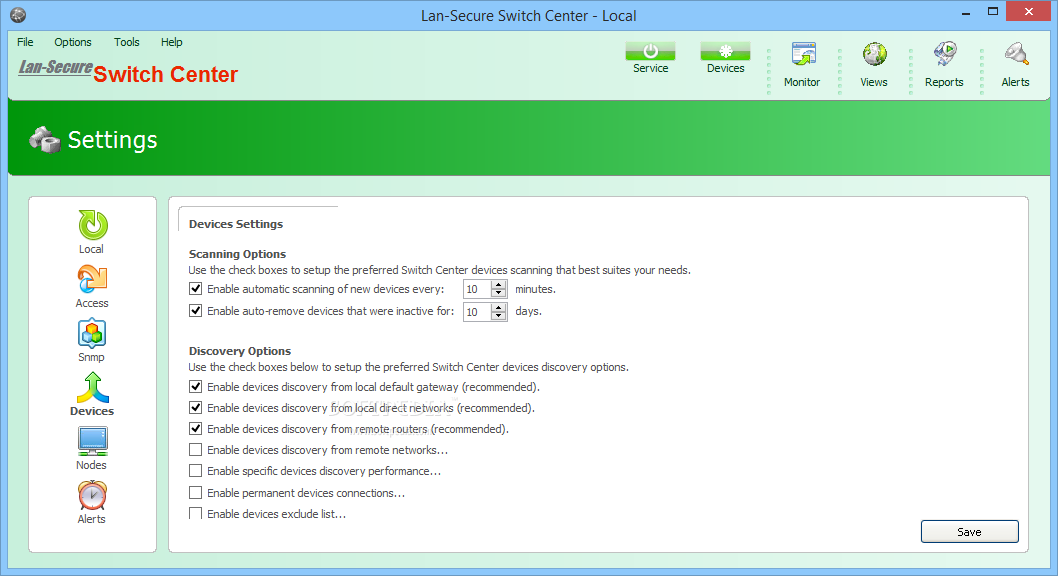The width and height of the screenshot is (1058, 576).
Task: Toggle automatic scanning of new devices
Action: (196, 289)
